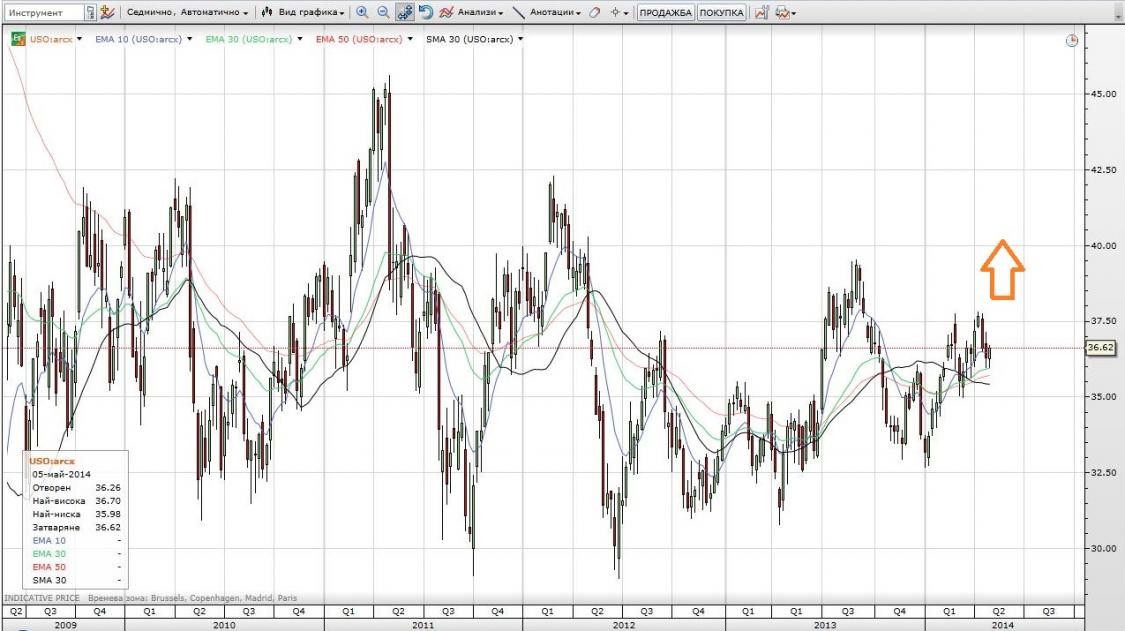Select the eraser tool icon

point(594,12)
